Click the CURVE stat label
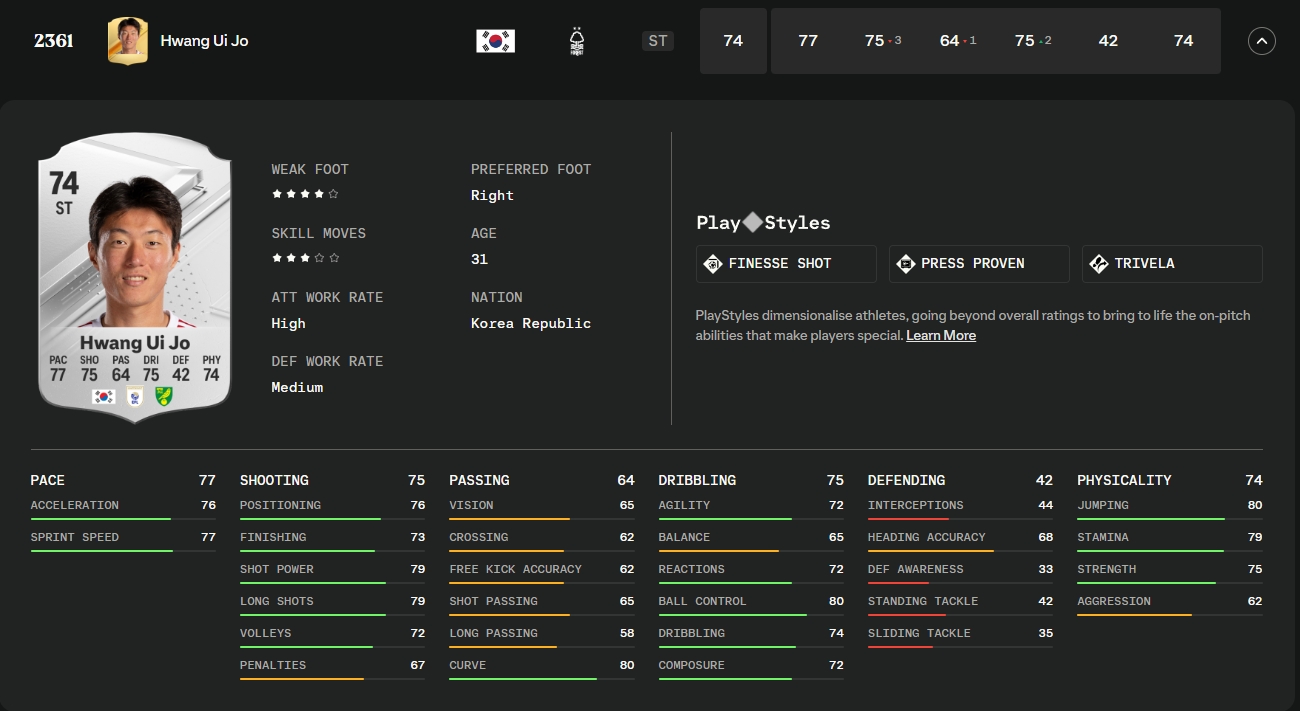Viewport: 1300px width, 711px height. pyautogui.click(x=468, y=665)
